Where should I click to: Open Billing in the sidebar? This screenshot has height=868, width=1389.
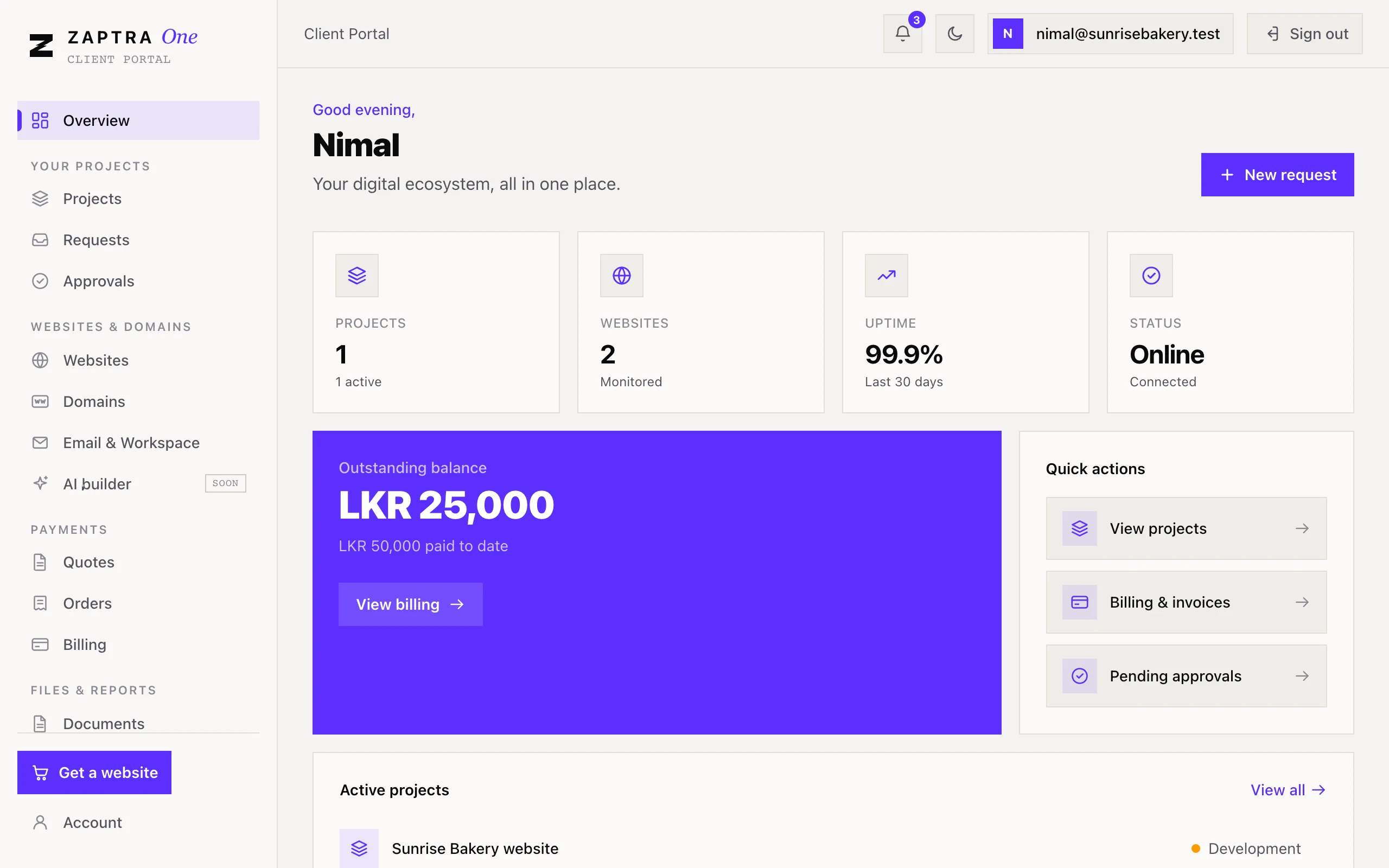(x=138, y=644)
